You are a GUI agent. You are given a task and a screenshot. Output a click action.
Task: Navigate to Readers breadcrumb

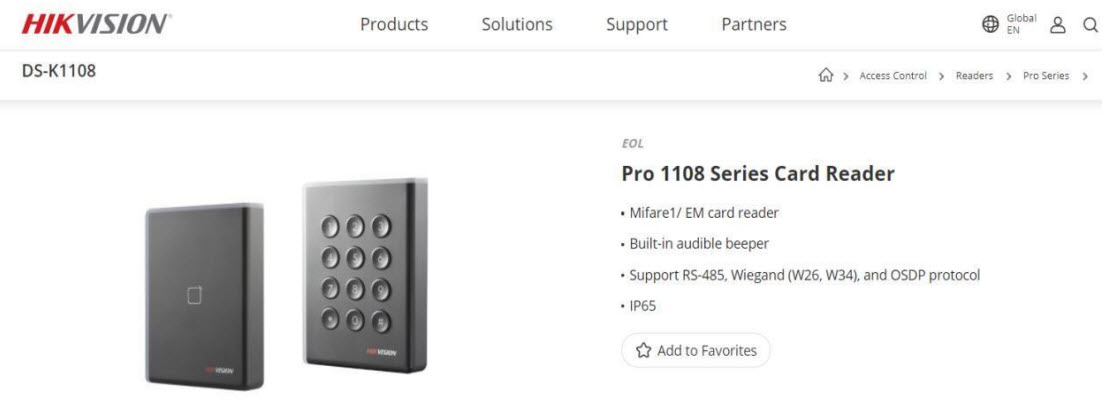(974, 76)
